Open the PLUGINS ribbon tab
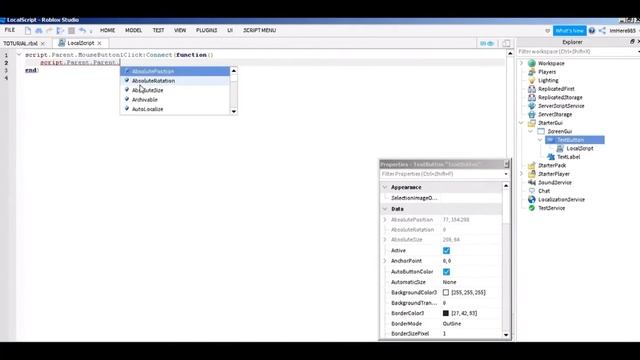640x360 pixels. (207, 30)
